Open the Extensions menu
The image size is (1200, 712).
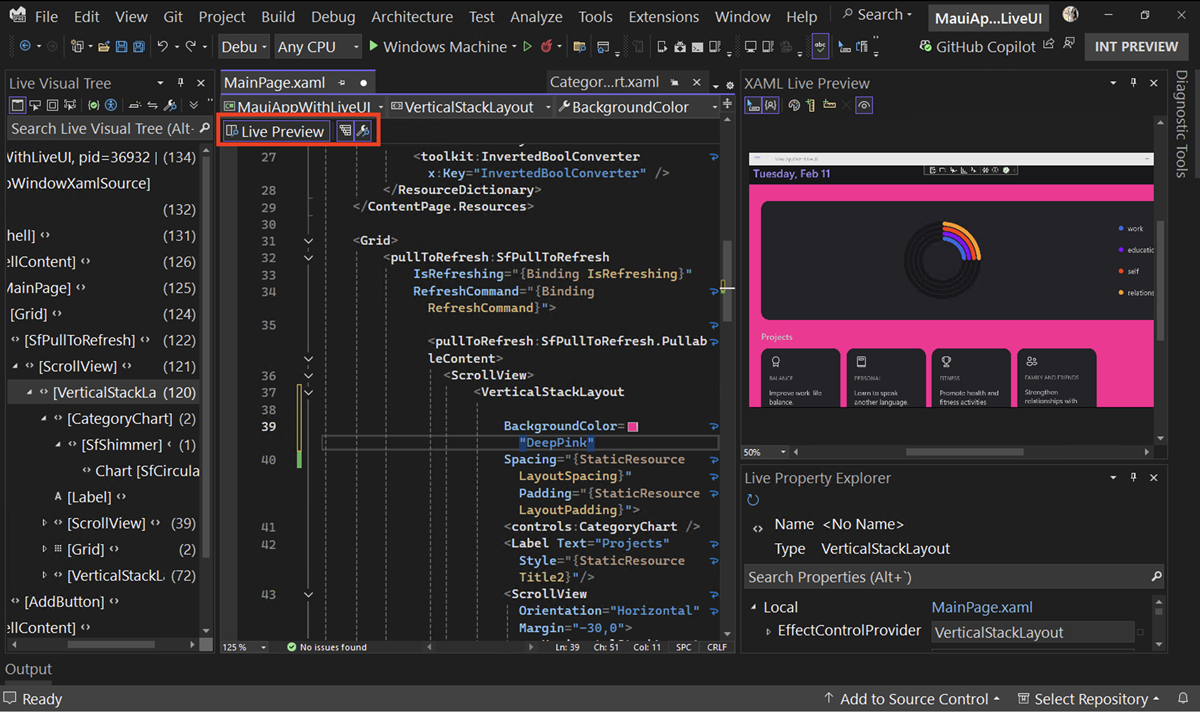(x=663, y=16)
